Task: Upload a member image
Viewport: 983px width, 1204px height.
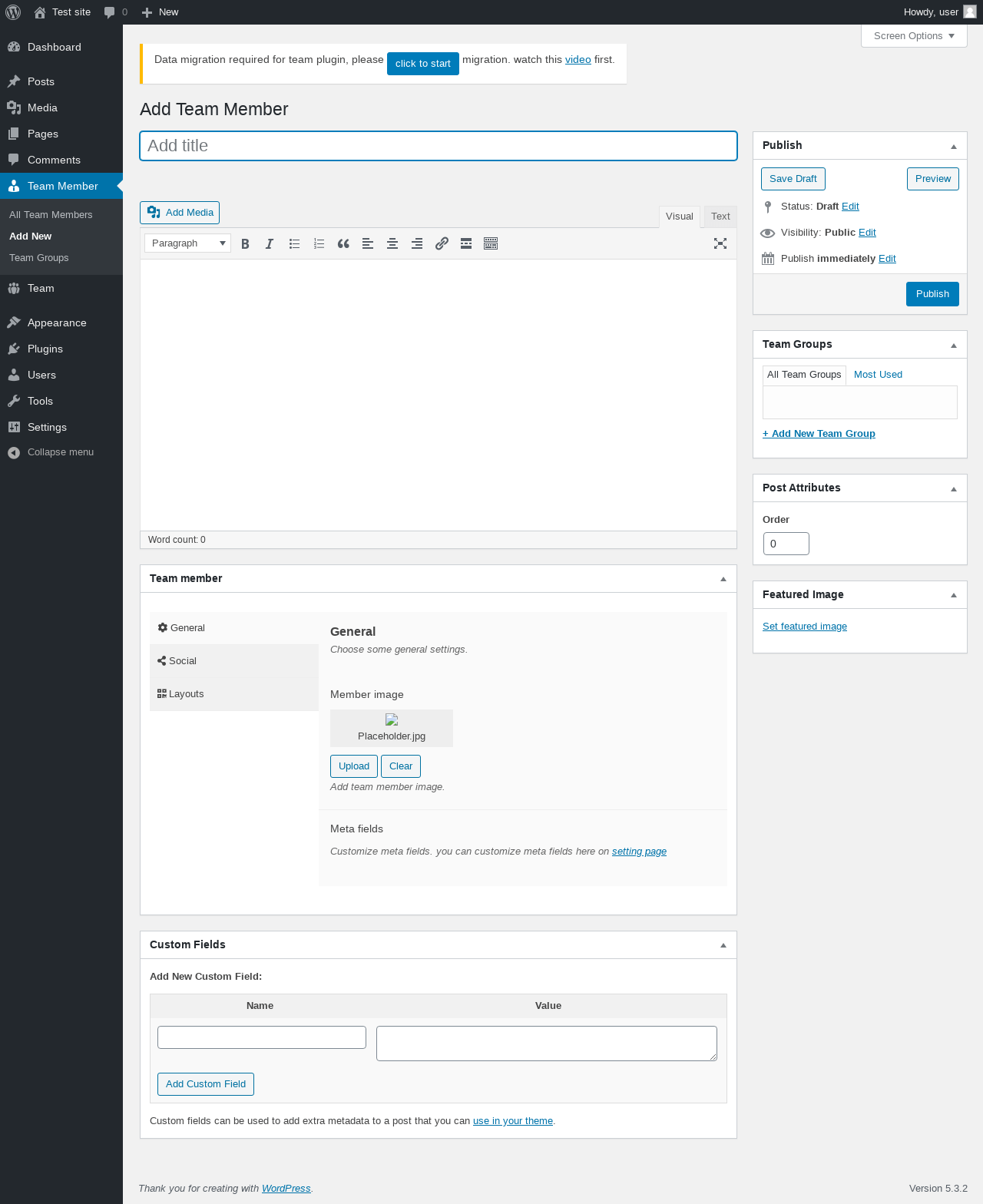Action: click(x=354, y=766)
